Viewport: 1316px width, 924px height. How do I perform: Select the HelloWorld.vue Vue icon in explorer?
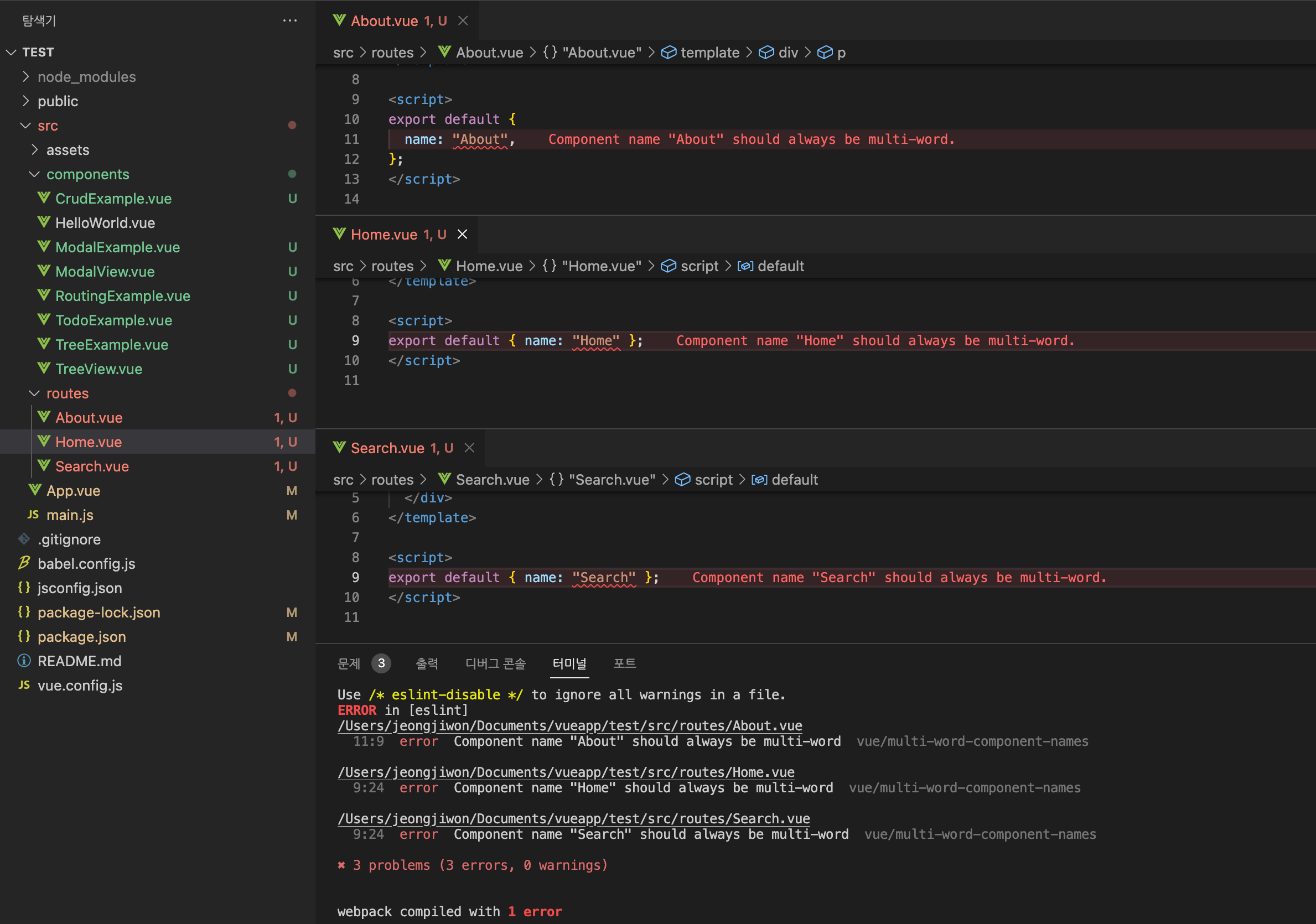pyautogui.click(x=44, y=222)
